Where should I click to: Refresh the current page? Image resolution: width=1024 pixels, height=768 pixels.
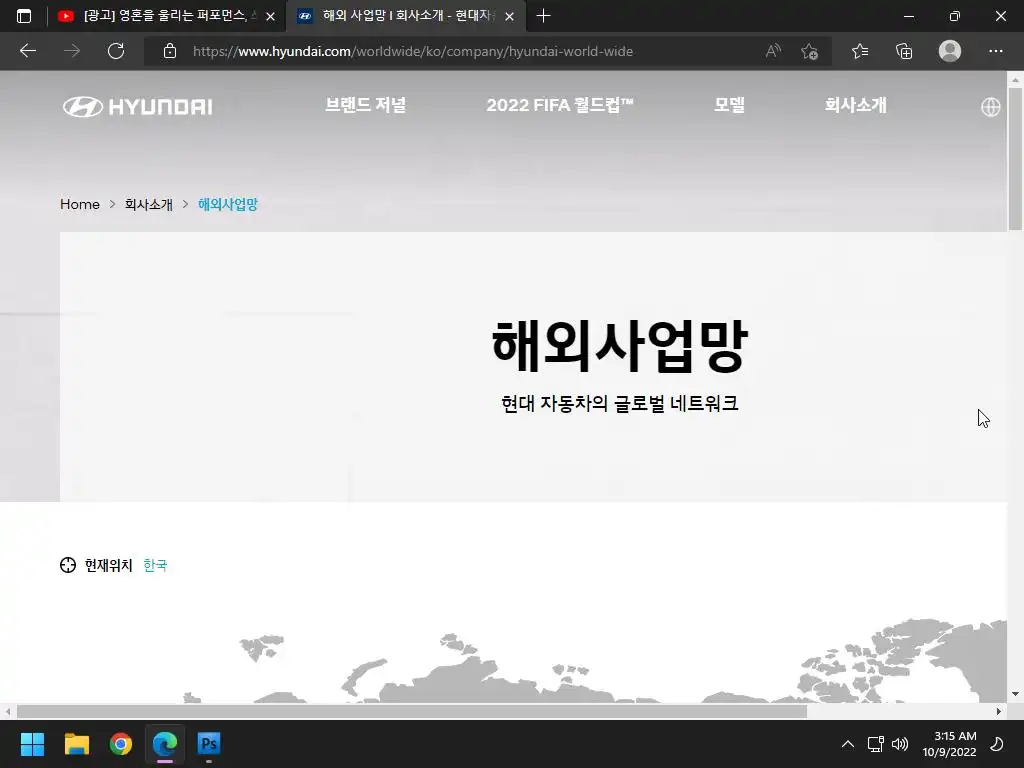116,51
